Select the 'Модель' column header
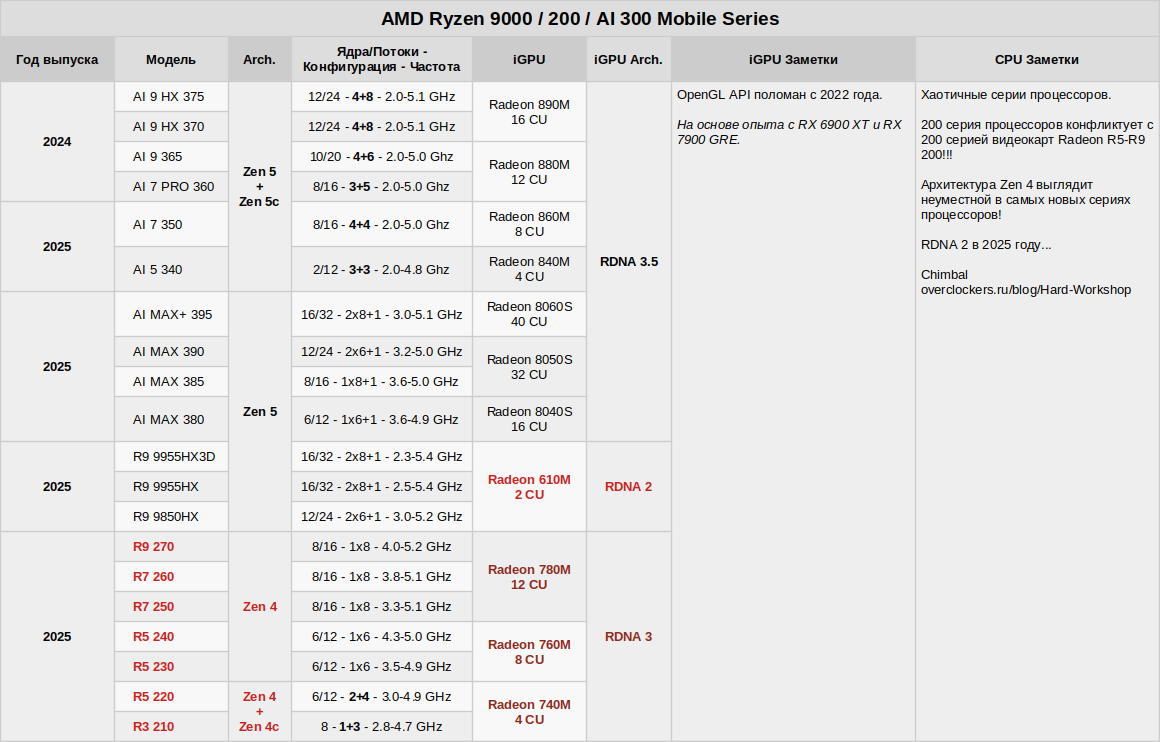 pyautogui.click(x=171, y=59)
